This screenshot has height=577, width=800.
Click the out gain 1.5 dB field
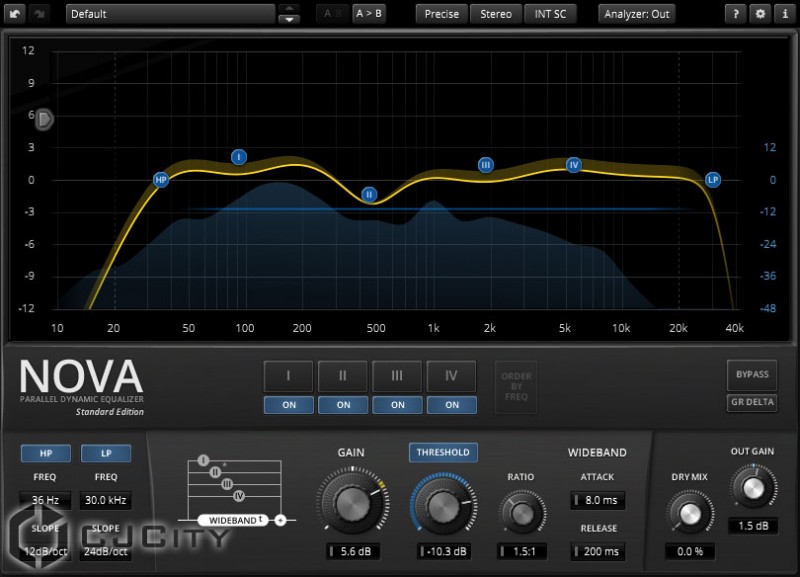coord(753,526)
